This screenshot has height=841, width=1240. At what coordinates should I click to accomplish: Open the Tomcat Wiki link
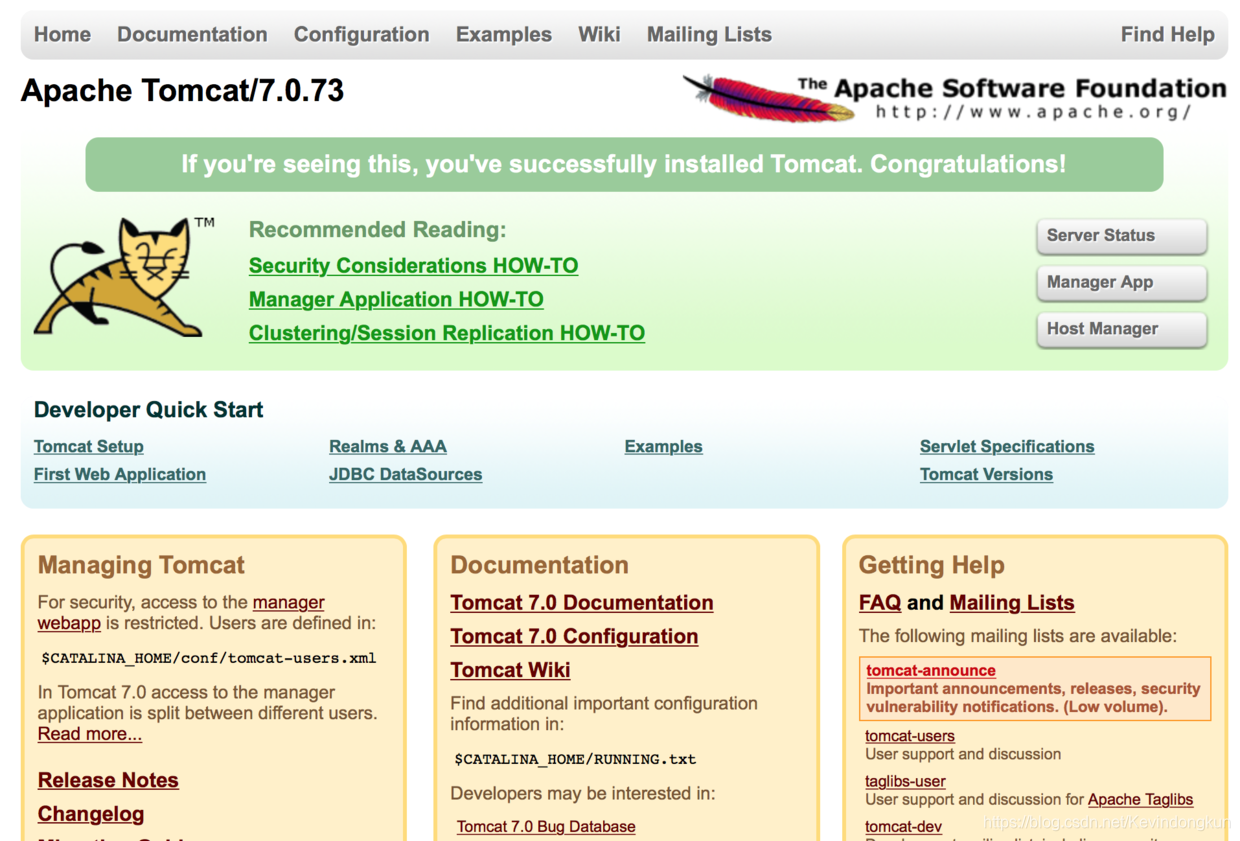pos(510,671)
